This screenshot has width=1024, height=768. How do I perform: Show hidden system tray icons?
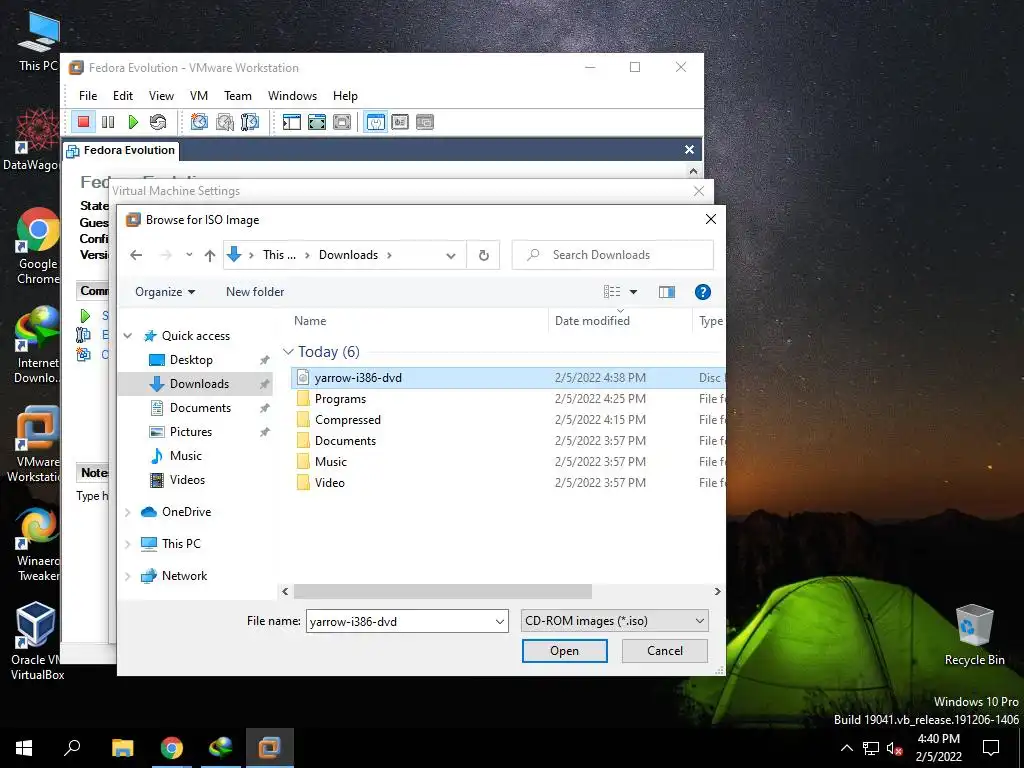[x=846, y=748]
